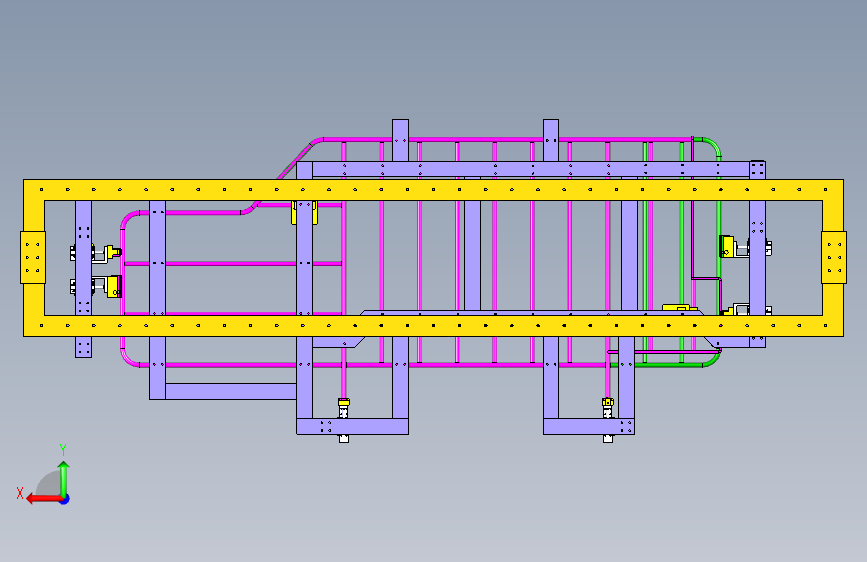Screen dimensions: 867x562
Task: Select the green pipe bend at bottom-right corner
Action: pos(712,361)
